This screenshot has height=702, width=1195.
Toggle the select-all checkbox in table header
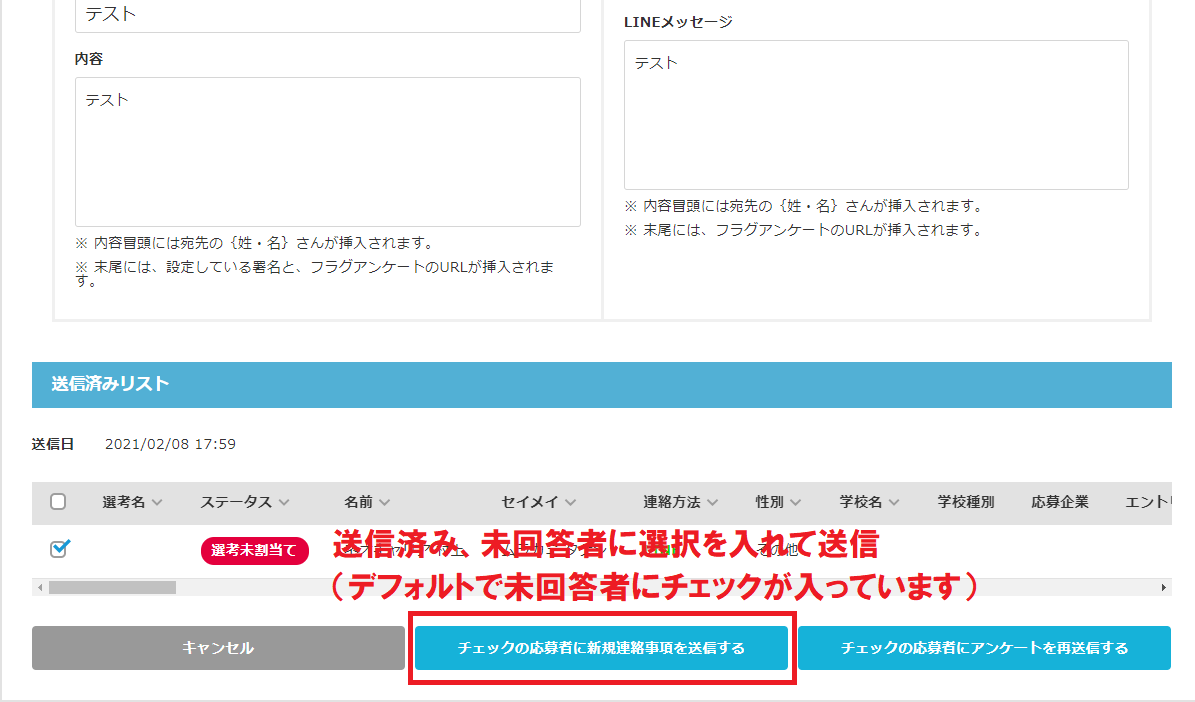[58, 502]
